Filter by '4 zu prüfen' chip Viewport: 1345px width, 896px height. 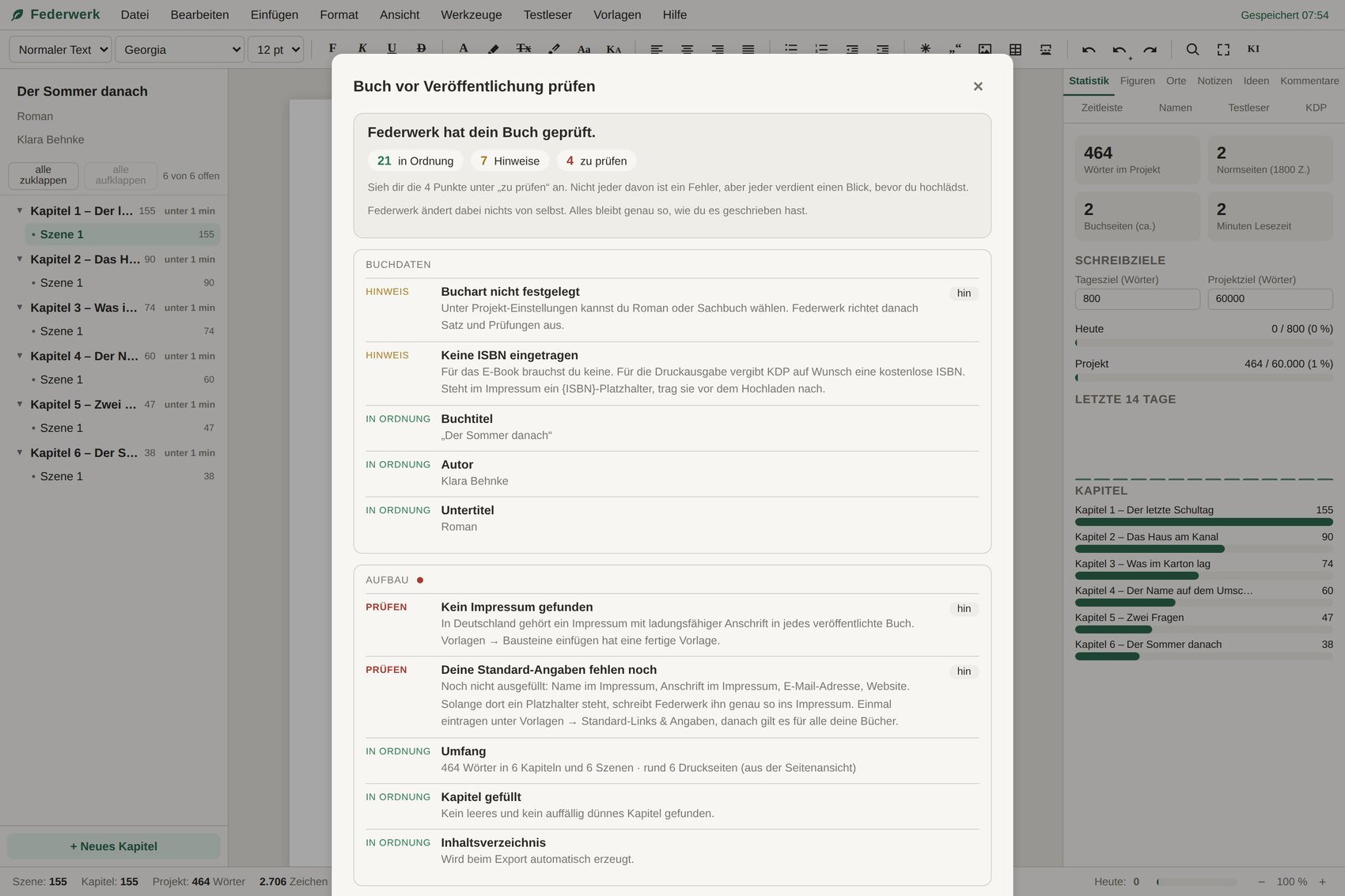click(x=597, y=161)
